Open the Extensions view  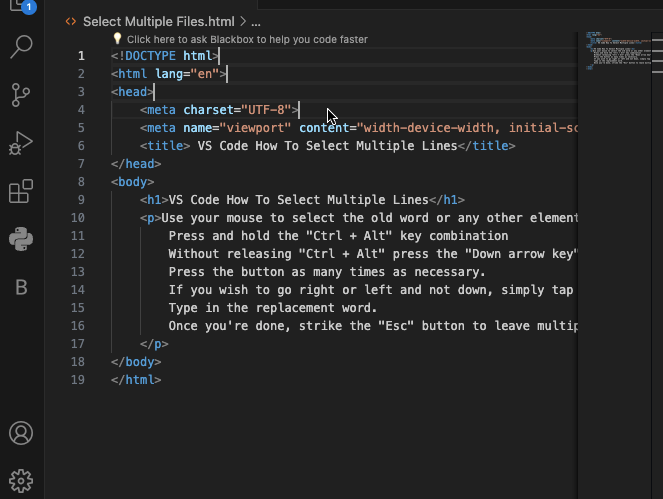coord(21,191)
